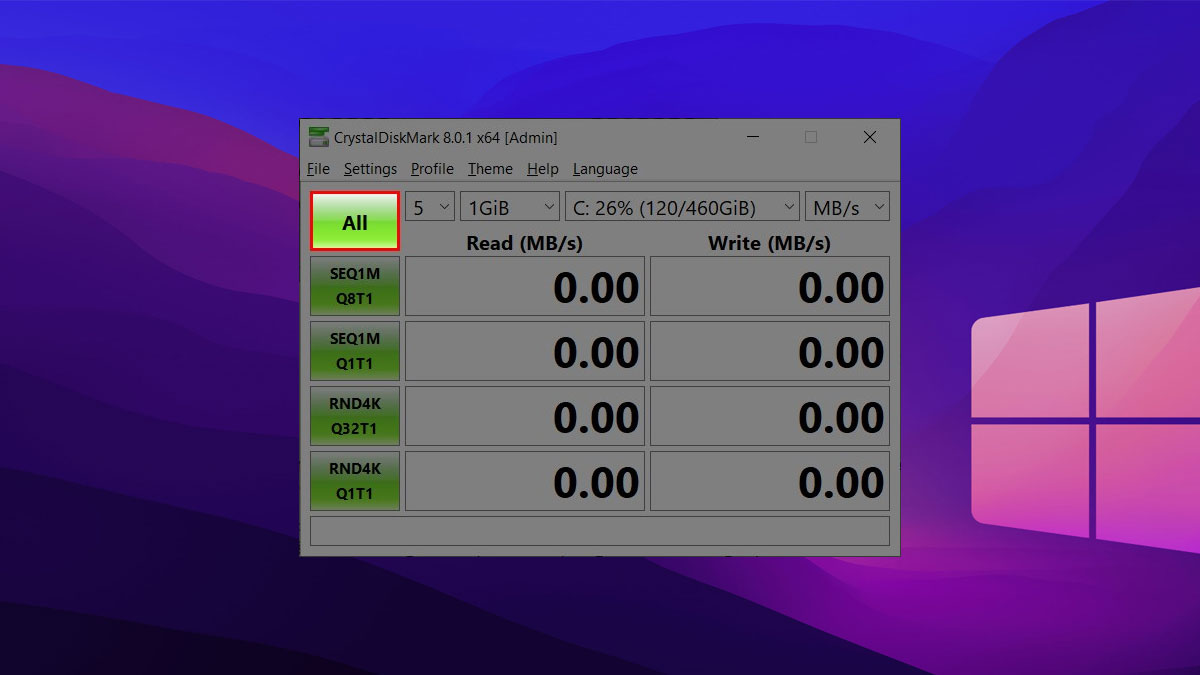Run the RND4K Q32T1 test
The width and height of the screenshot is (1200, 675).
[355, 416]
